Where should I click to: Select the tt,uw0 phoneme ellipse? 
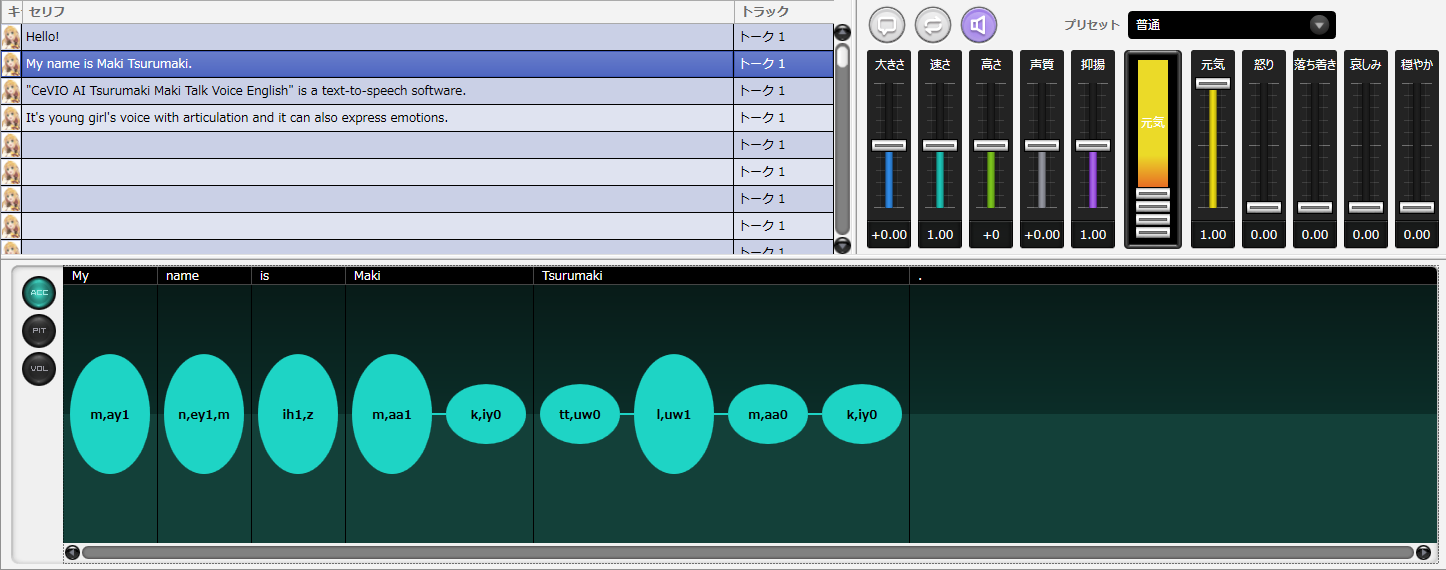pos(580,414)
